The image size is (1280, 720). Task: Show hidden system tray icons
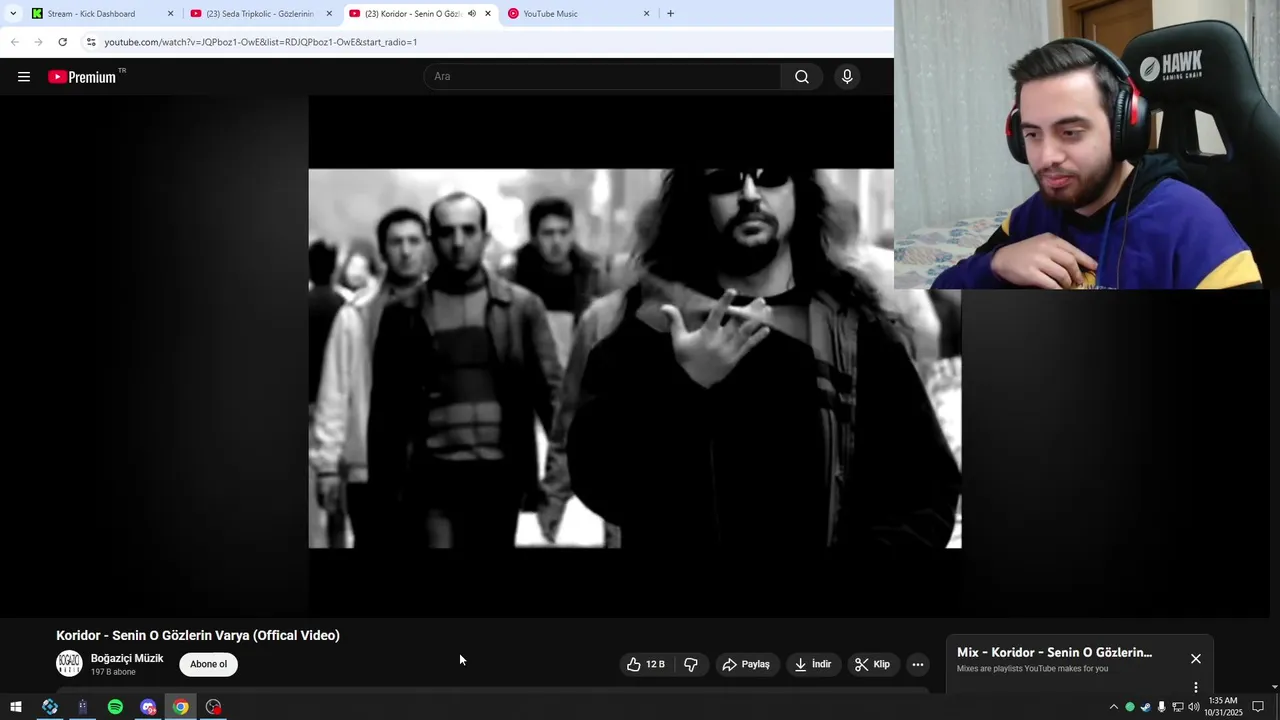[x=1113, y=707]
